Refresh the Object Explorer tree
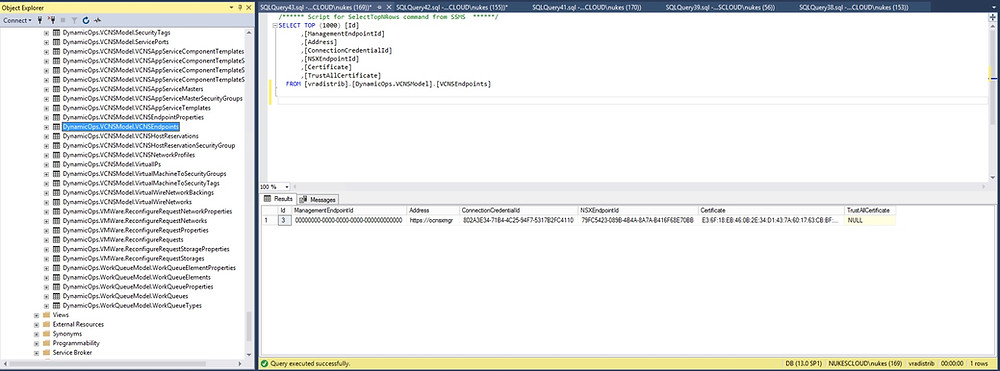The width and height of the screenshot is (1000, 371). point(85,20)
